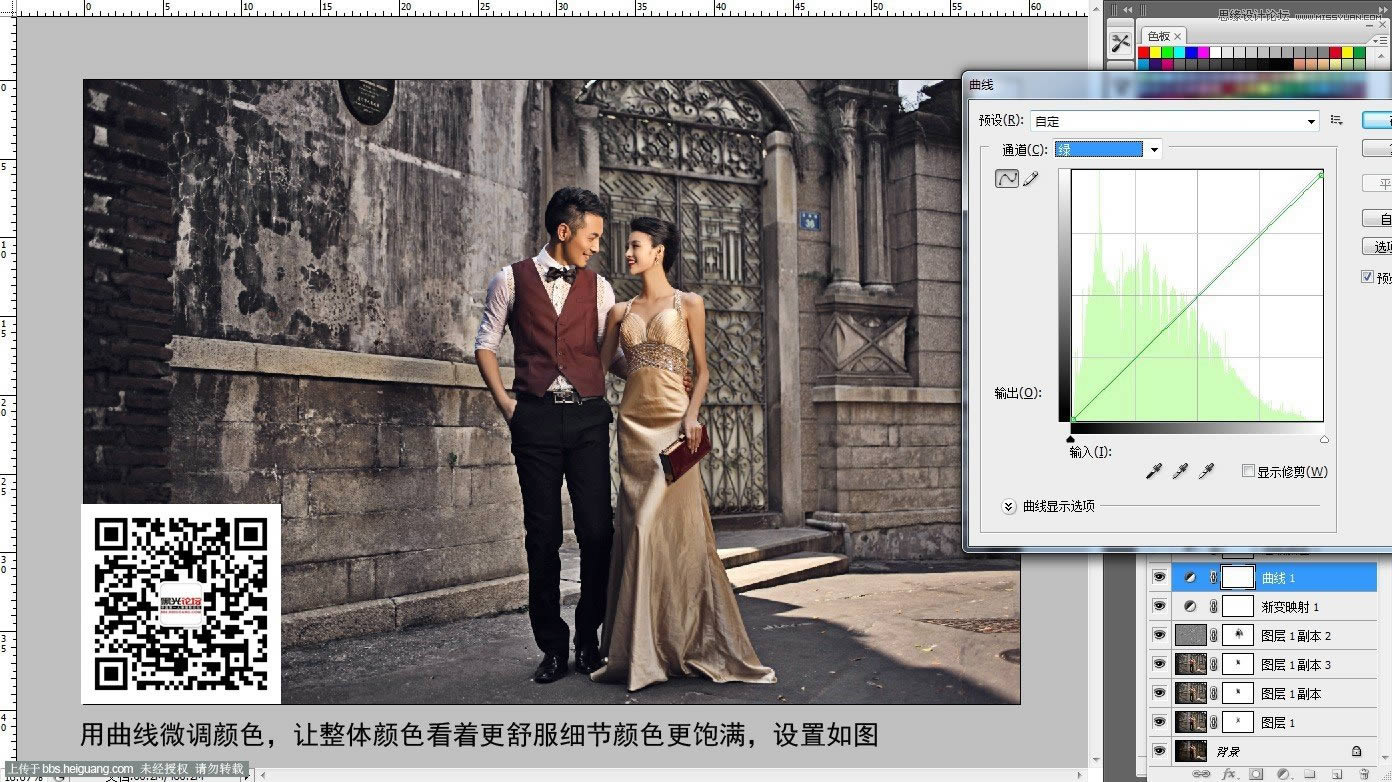1392x782 pixels.
Task: Click the adjustment icon of 渐变映射 1
Action: [x=1190, y=607]
